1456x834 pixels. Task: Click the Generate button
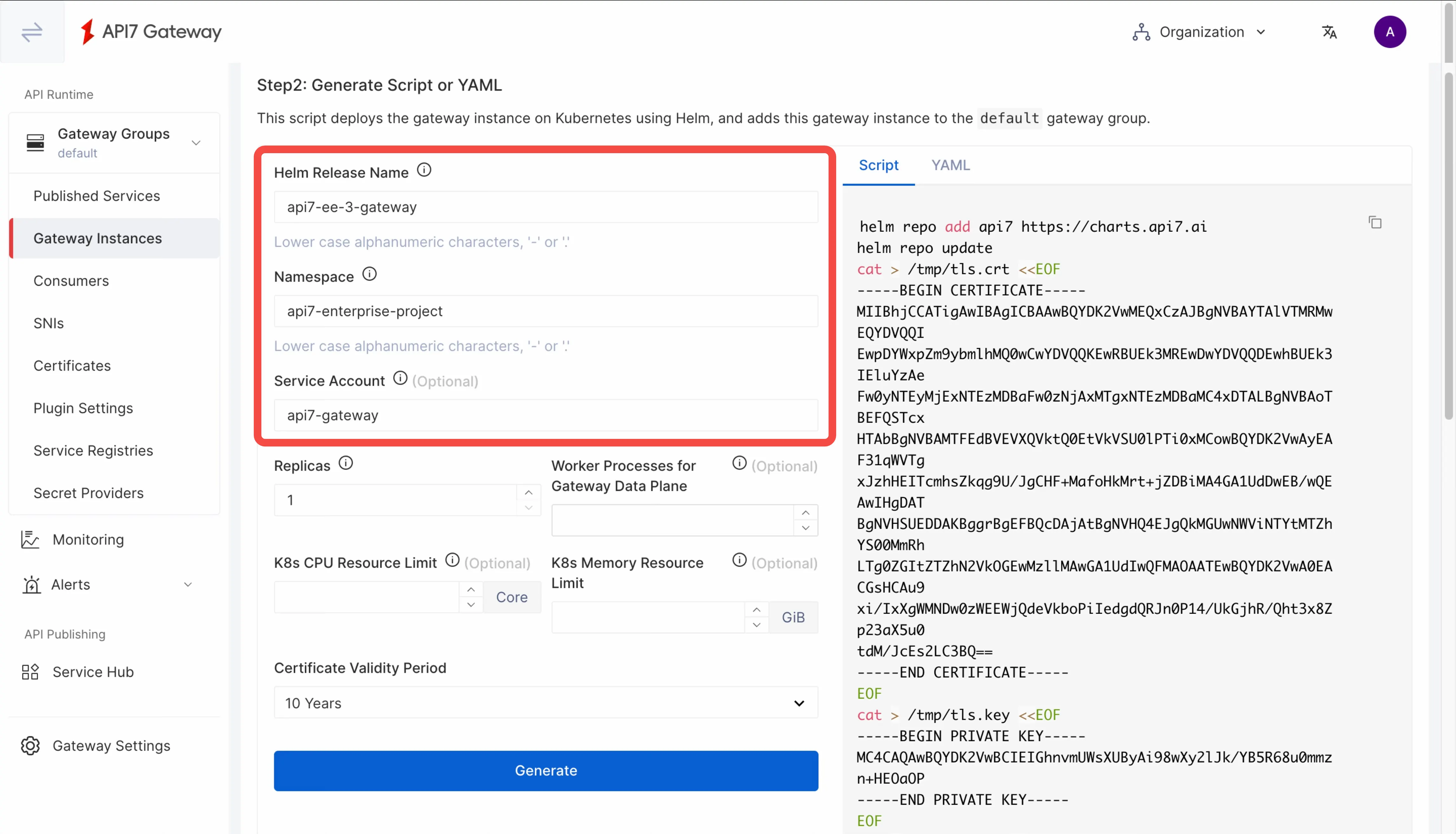(545, 770)
